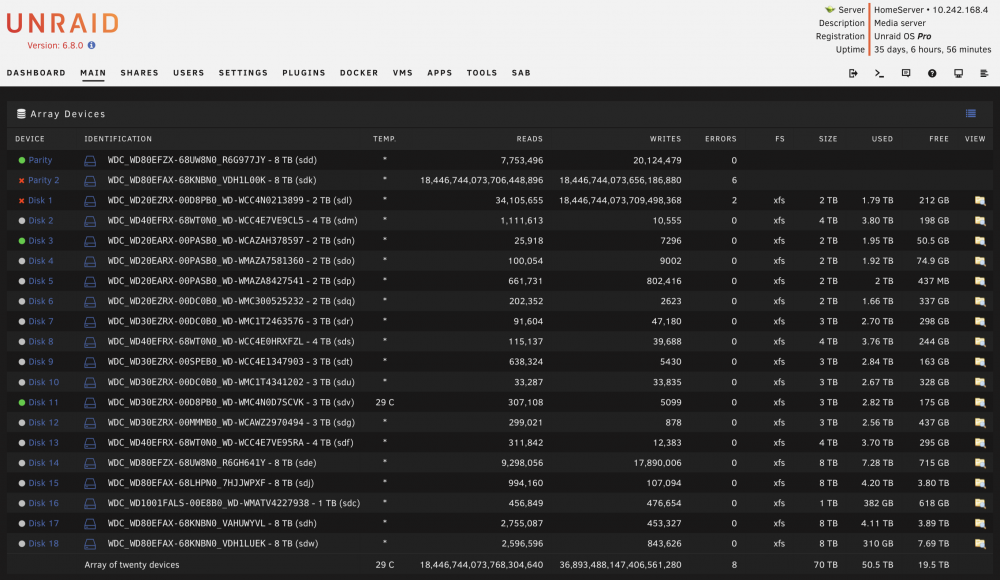
Task: Browse Disk 5 with its folder view icon
Action: [x=980, y=281]
